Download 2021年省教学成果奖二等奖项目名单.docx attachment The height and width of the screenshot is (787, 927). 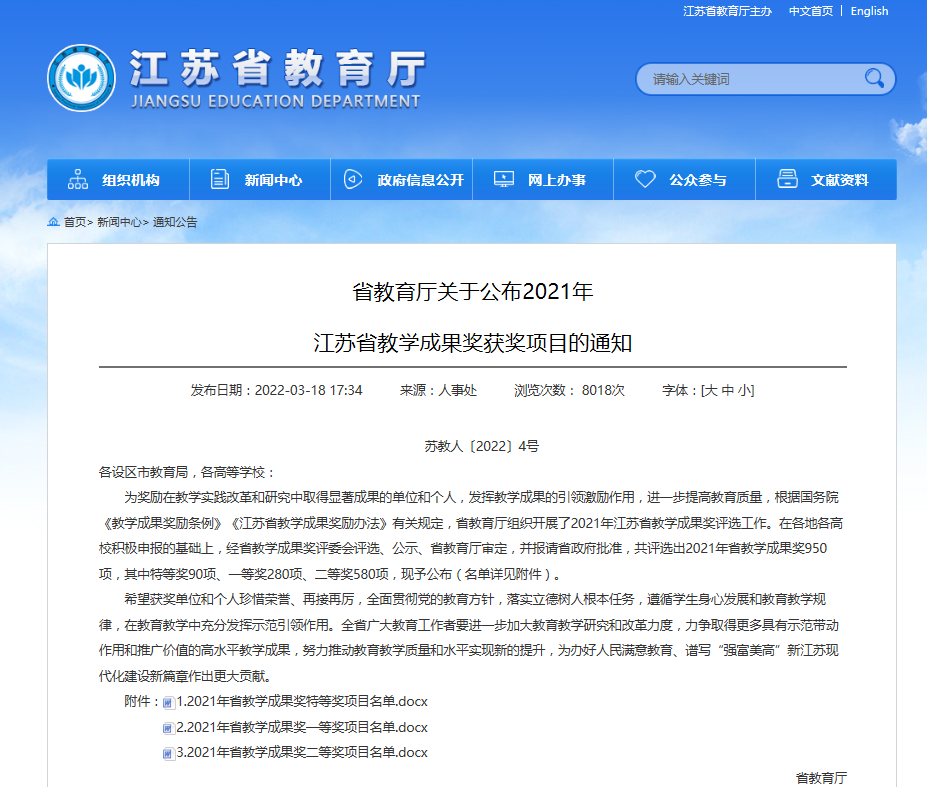tap(301, 752)
